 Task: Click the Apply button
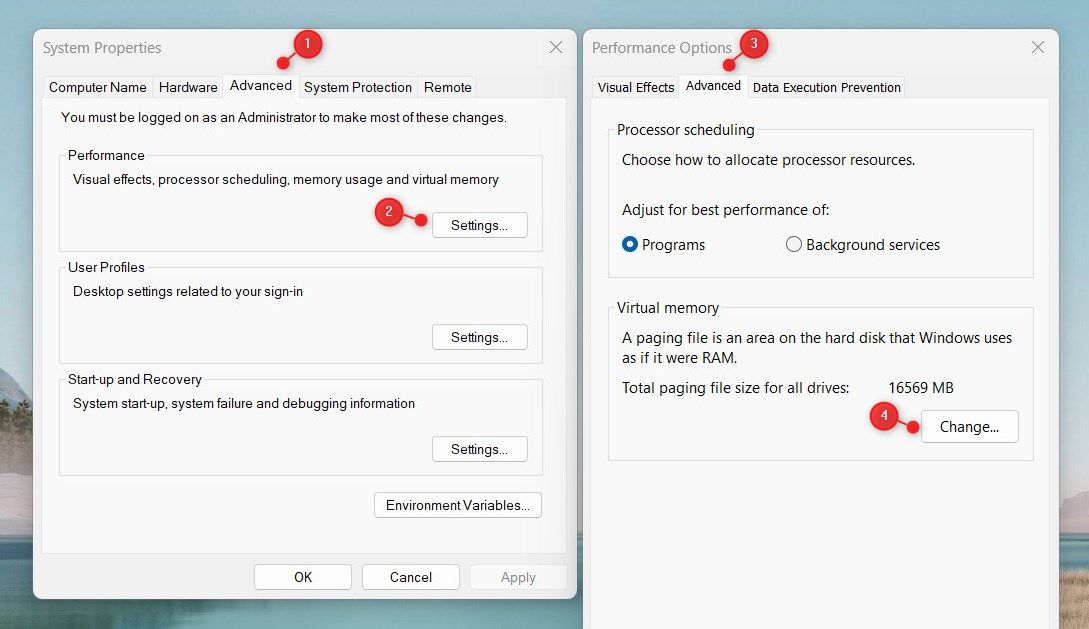tap(518, 577)
